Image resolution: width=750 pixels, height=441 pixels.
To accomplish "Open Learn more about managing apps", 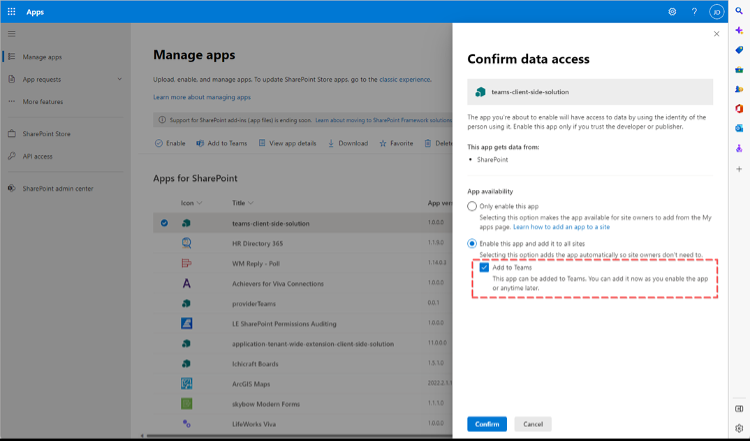I will pos(202,97).
